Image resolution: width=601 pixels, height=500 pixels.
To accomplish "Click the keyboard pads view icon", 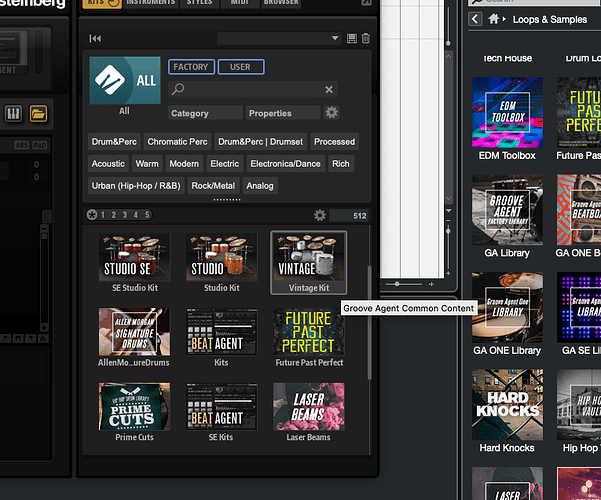I will point(13,113).
